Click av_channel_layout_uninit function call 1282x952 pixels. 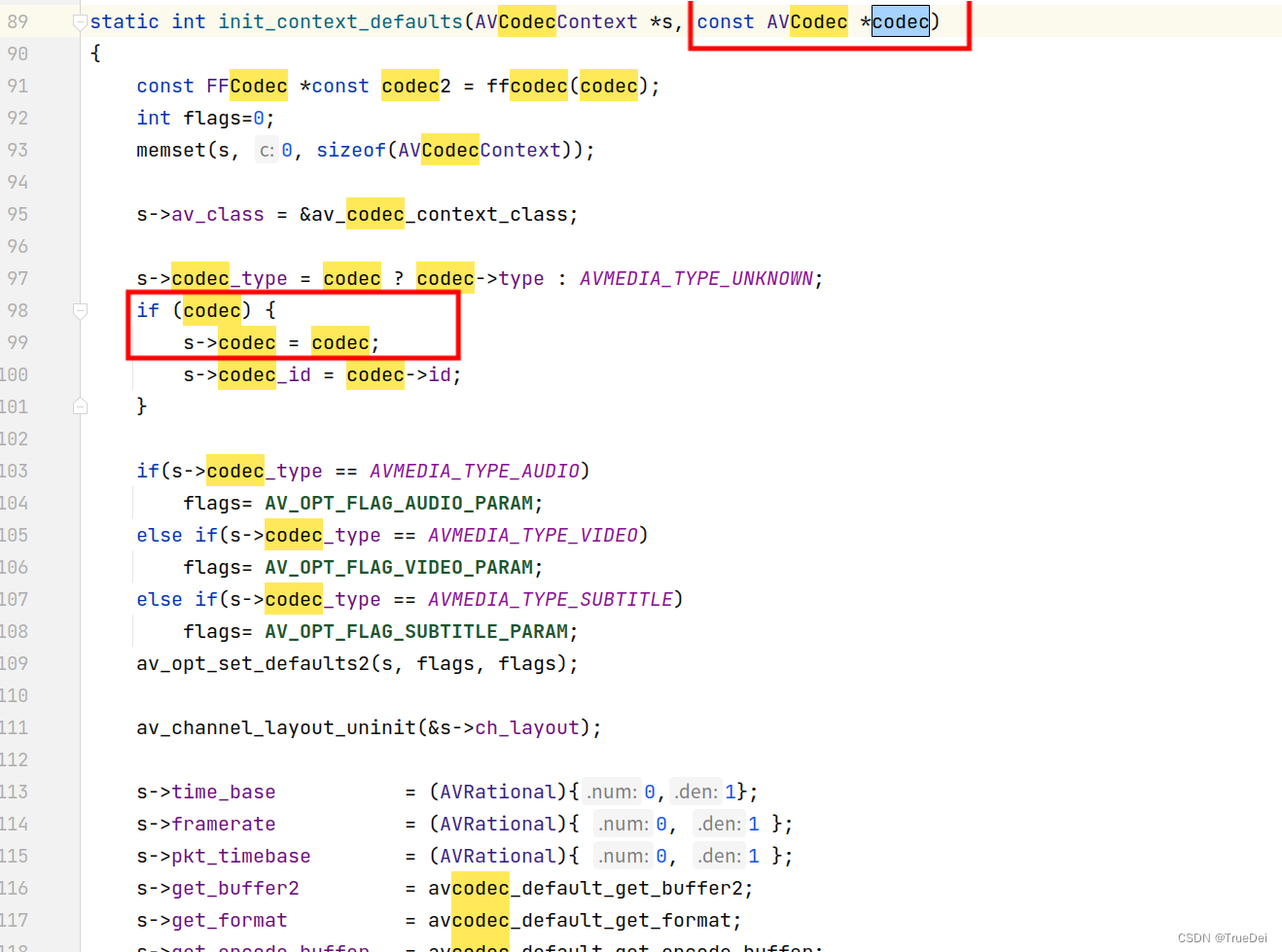276,727
